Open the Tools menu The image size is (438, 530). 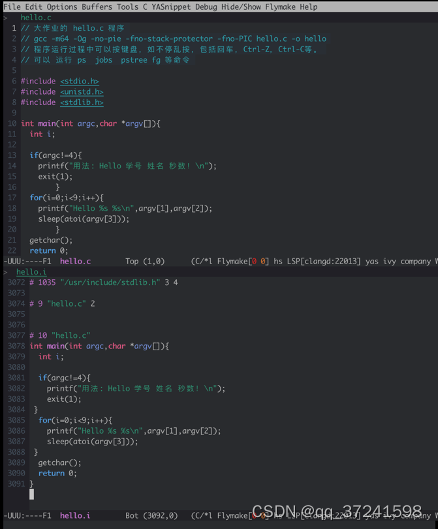(127, 7)
